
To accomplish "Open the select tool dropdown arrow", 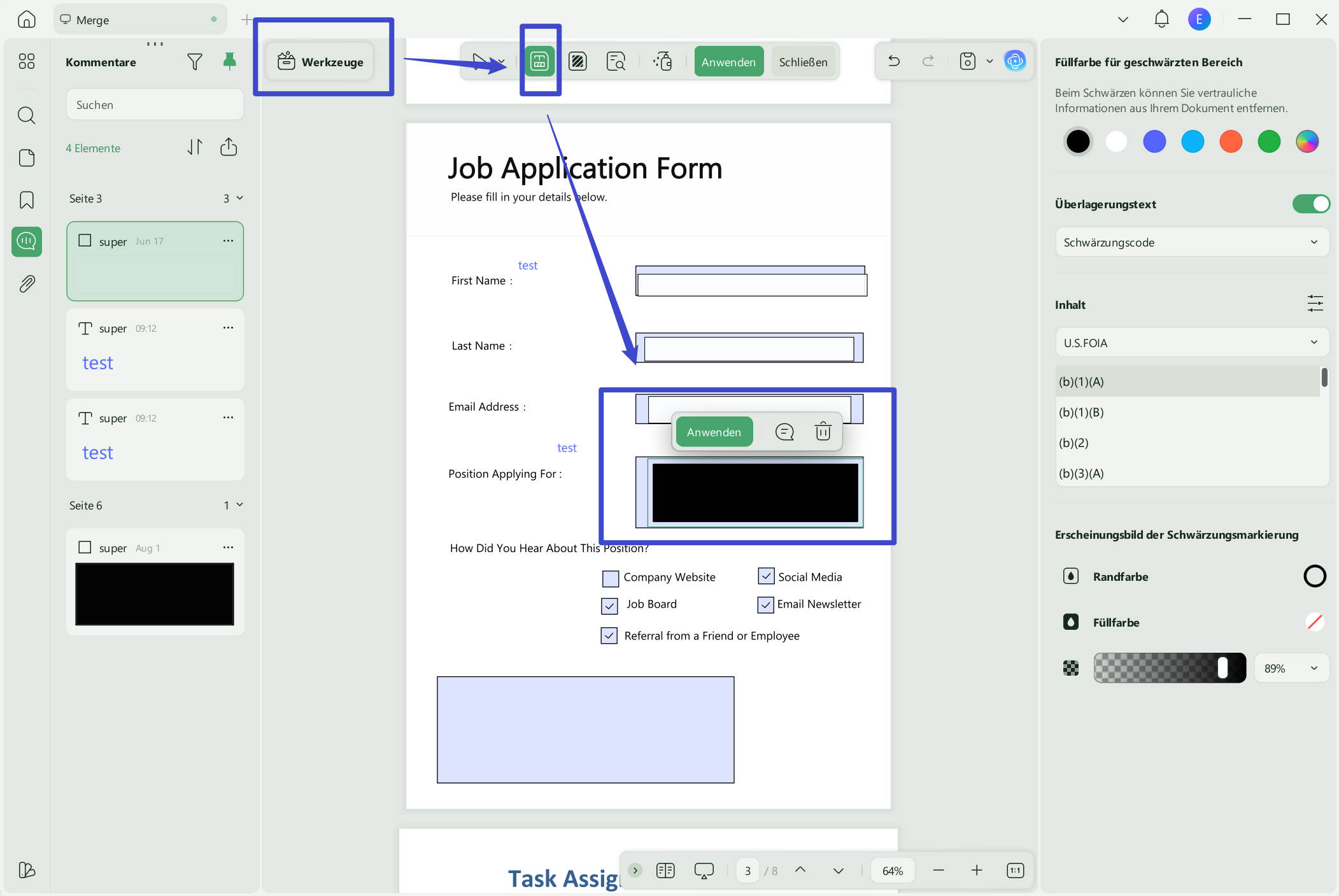I will tap(502, 62).
